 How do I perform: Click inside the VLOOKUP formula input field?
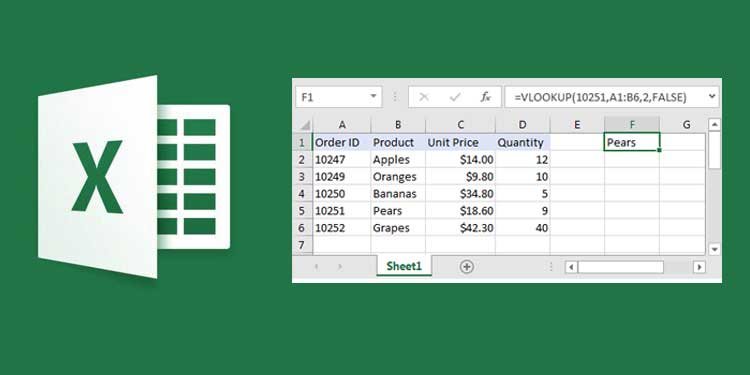pyautogui.click(x=605, y=98)
